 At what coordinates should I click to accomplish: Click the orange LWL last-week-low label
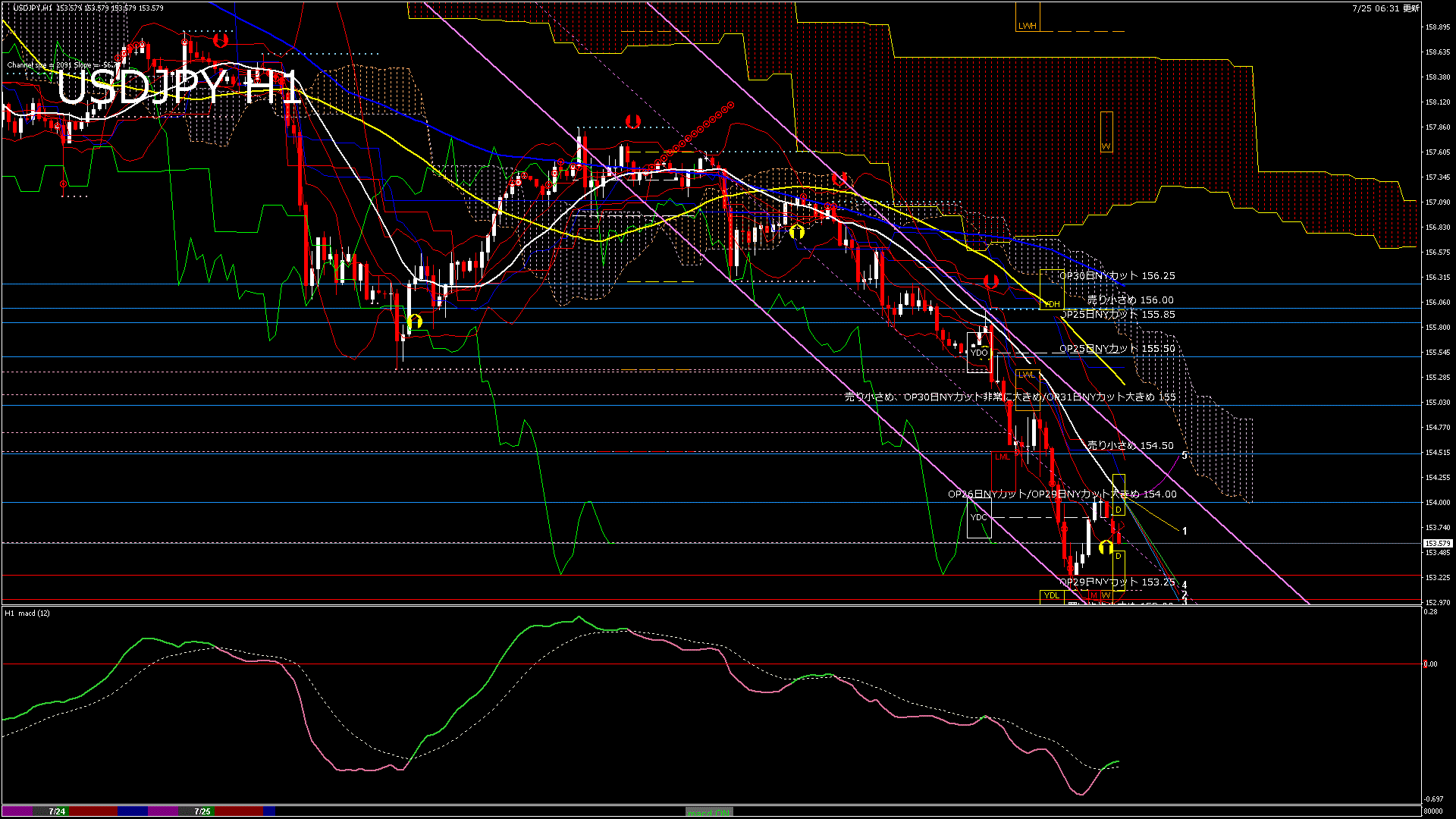(1027, 375)
